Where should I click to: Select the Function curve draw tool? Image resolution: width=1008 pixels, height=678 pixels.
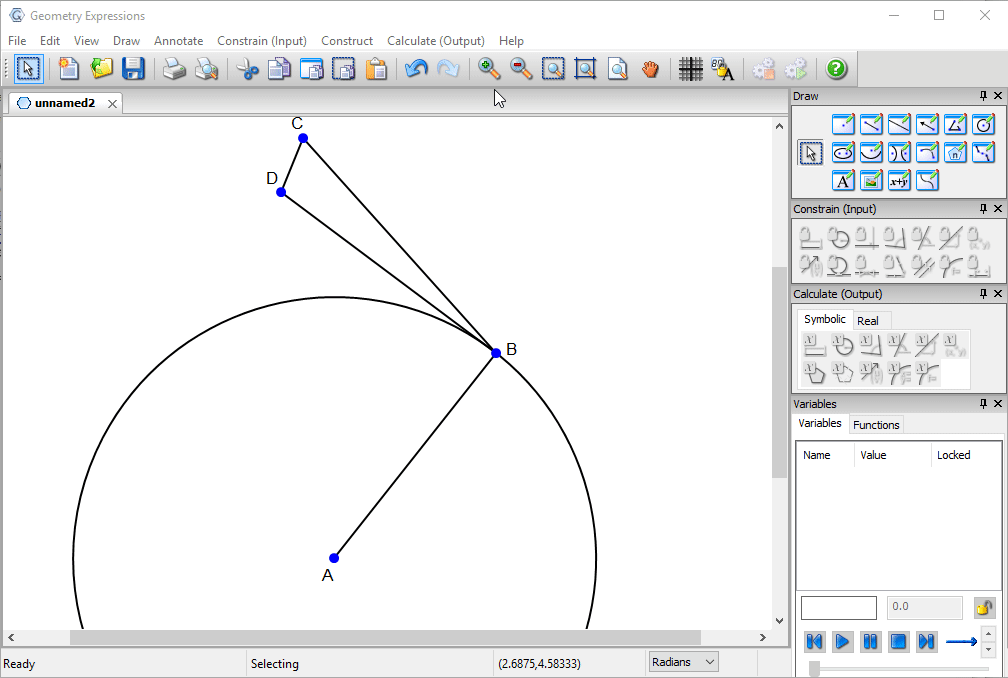pos(927,181)
